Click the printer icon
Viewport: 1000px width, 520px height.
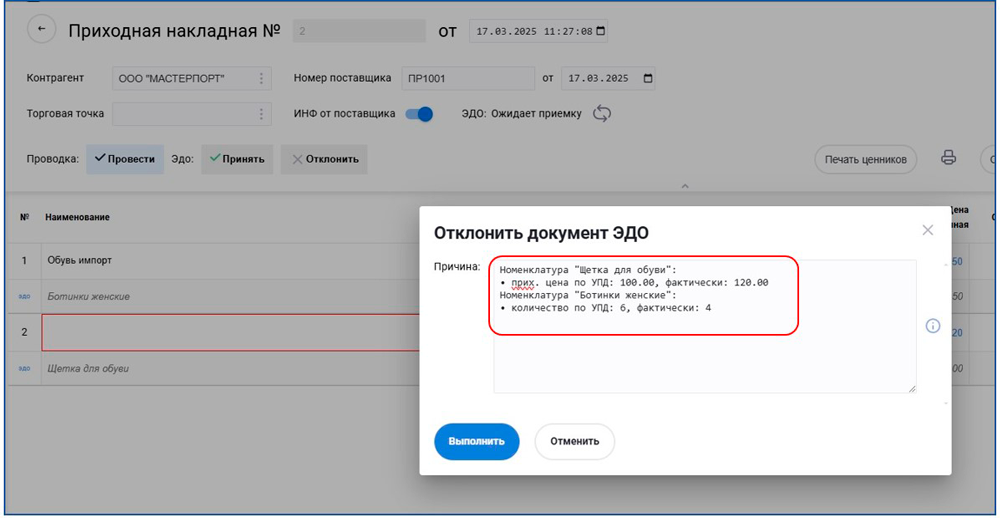(x=948, y=158)
